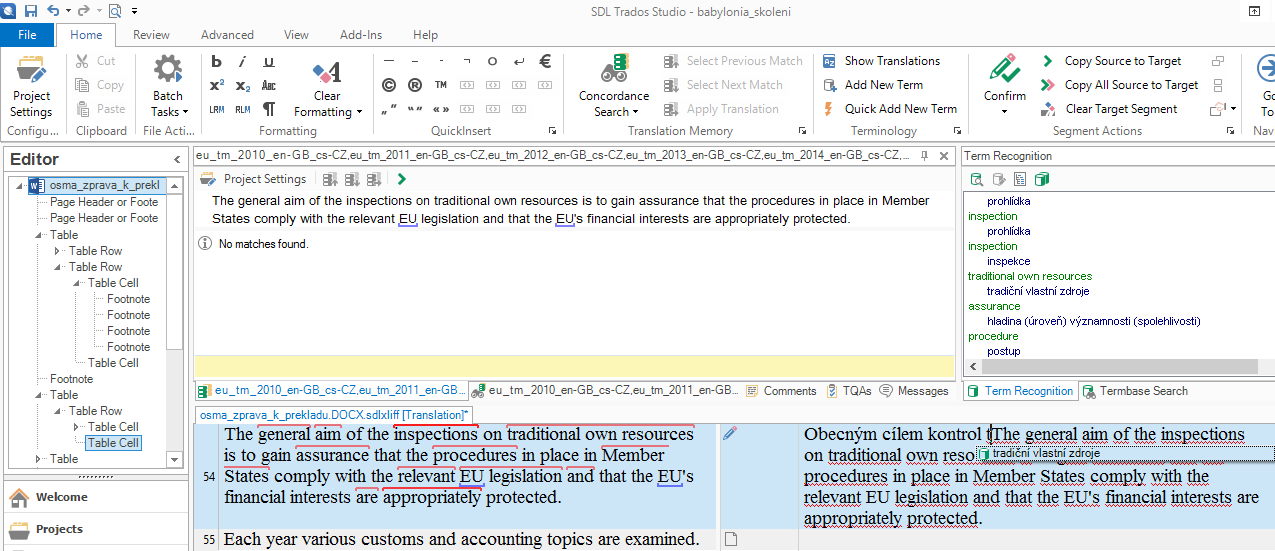Switch to the Review ribbon tab
This screenshot has height=551, width=1275.
(151, 35)
